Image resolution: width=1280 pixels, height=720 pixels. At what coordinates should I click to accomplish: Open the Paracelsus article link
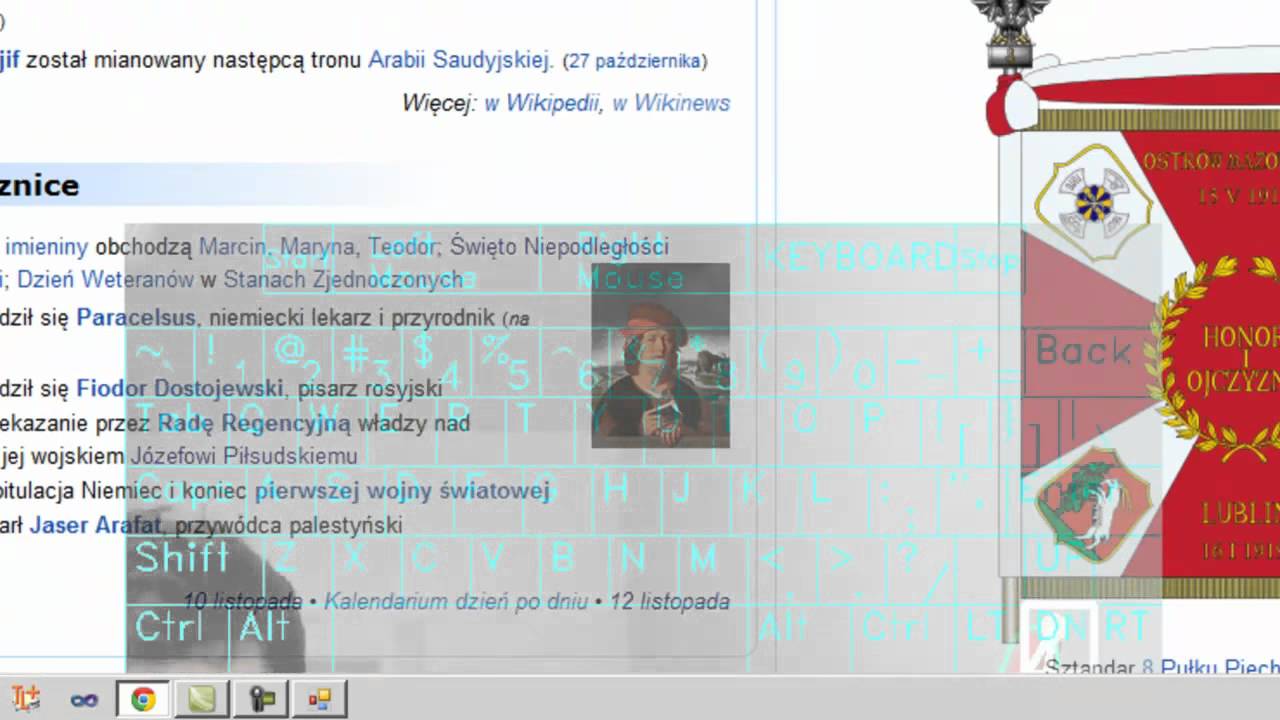(136, 318)
